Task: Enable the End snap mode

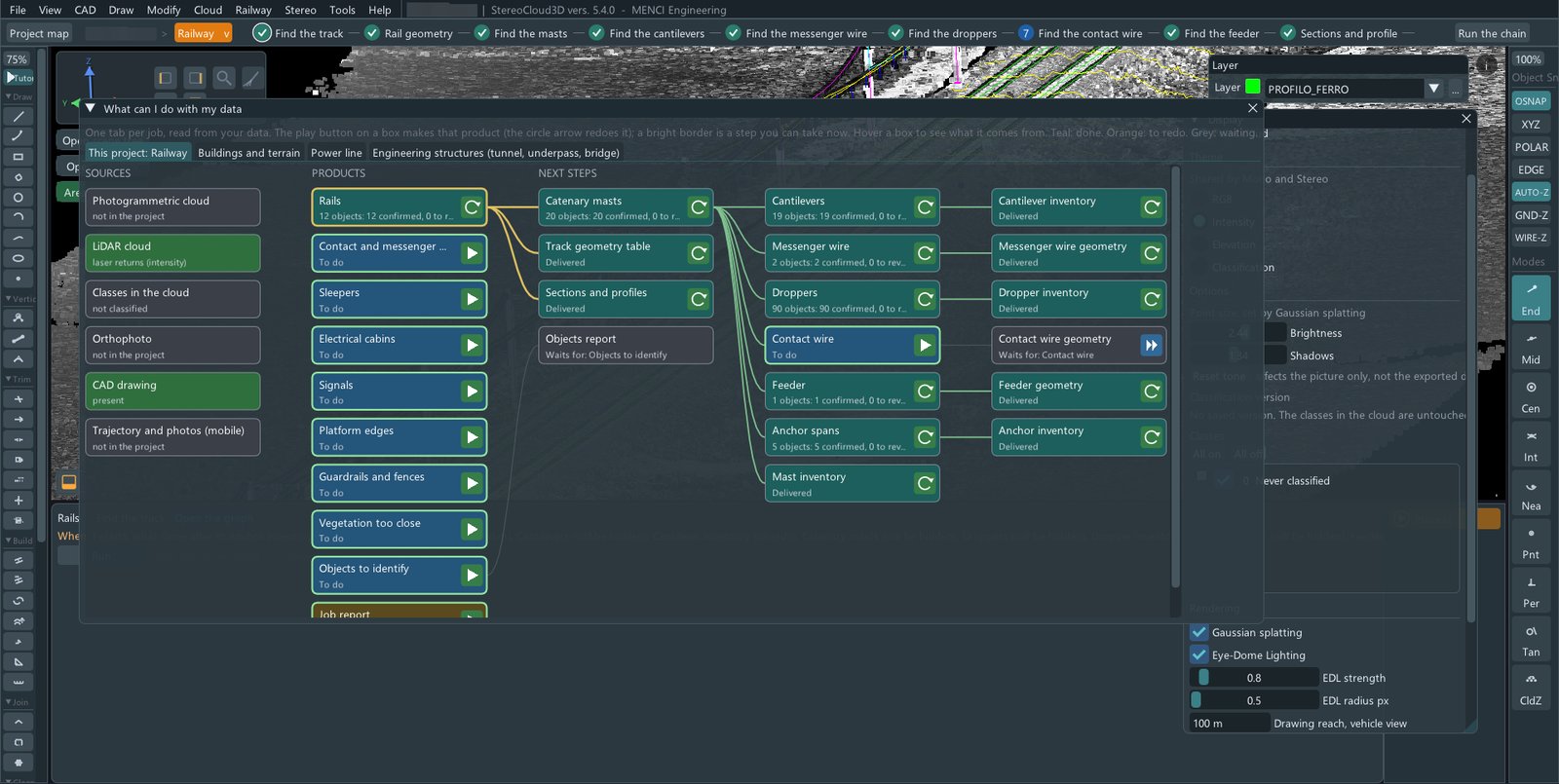Action: click(1531, 298)
